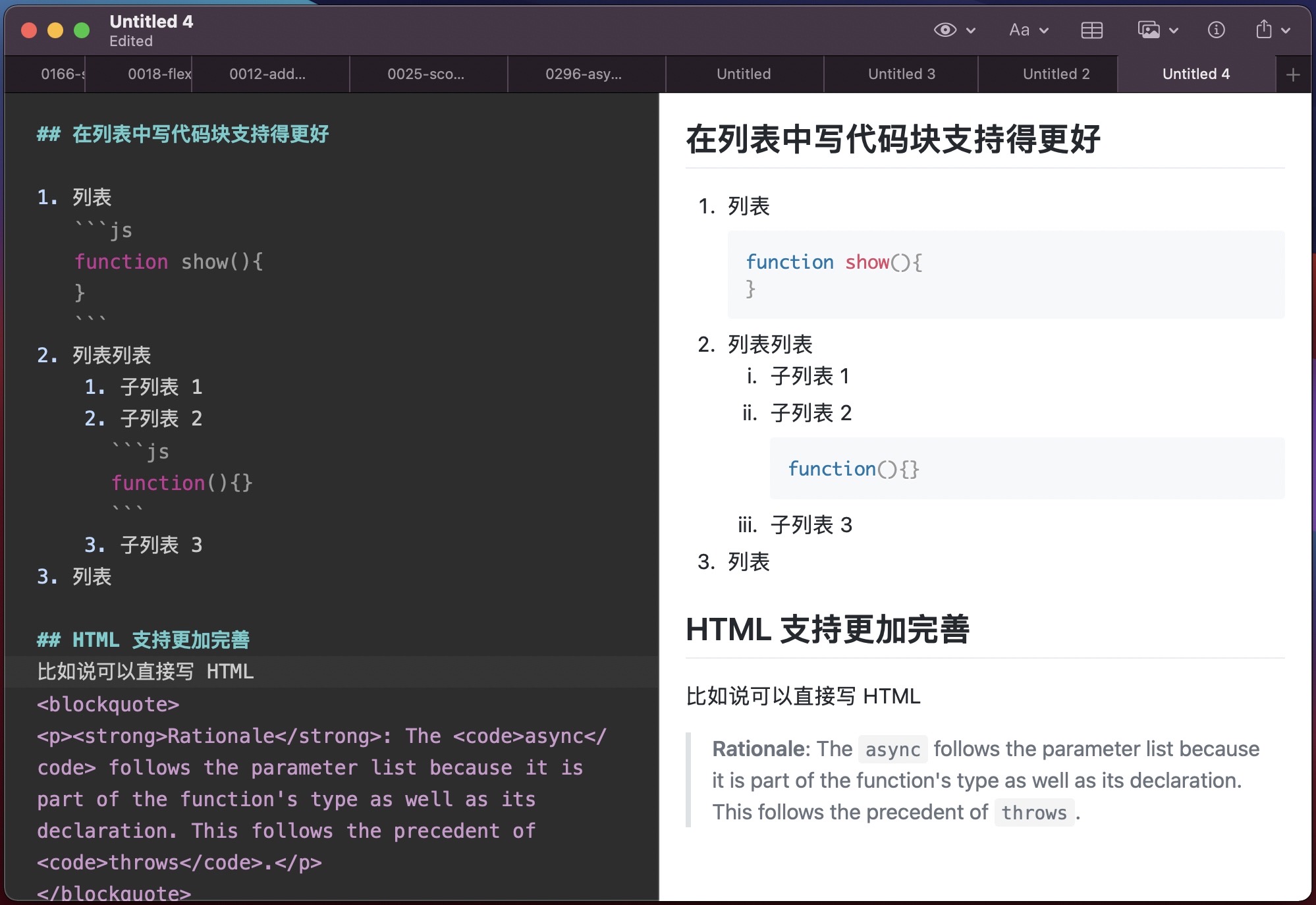1316x905 pixels.
Task: Click the green fullscreen window button
Action: coord(82,30)
